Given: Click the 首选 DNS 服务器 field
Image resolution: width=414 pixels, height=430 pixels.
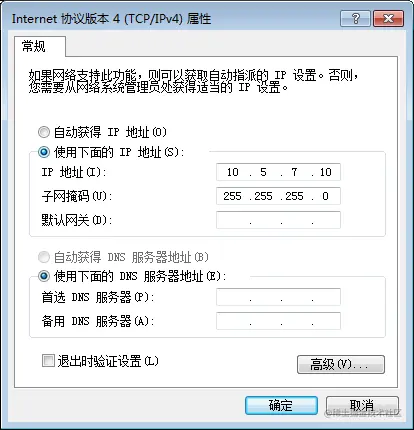Looking at the screenshot, I should (x=278, y=297).
